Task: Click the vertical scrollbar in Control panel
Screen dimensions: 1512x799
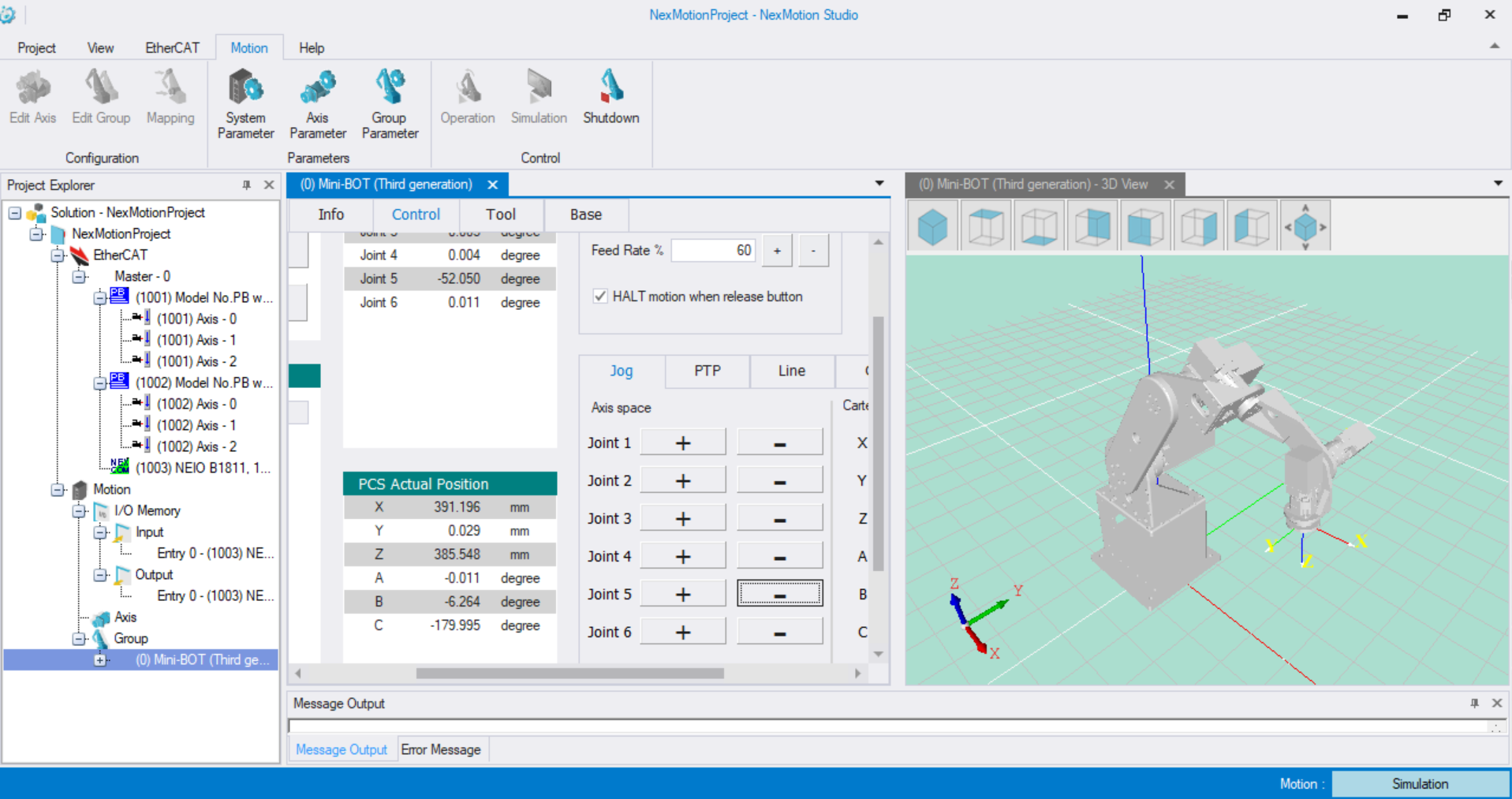Action: pos(878,443)
